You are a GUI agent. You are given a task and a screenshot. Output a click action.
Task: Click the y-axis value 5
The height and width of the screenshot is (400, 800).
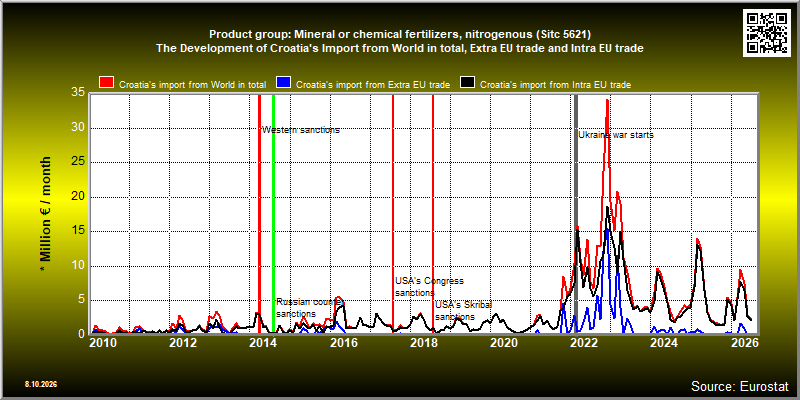[82, 301]
